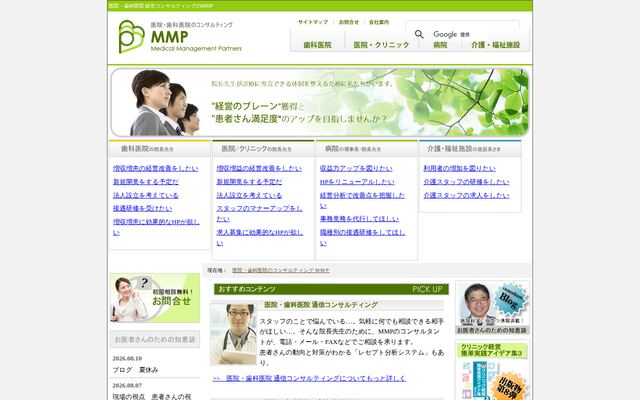Click the 医院/クリニック column header
The height and width of the screenshot is (400, 640).
click(263, 149)
